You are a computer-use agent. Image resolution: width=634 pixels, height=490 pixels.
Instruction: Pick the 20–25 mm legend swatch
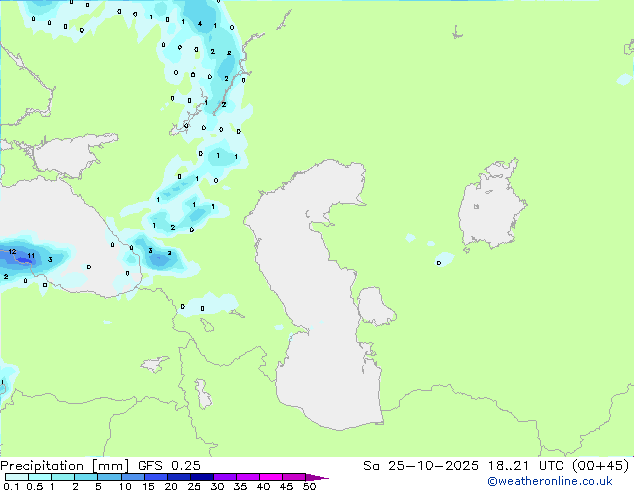pyautogui.click(x=178, y=477)
